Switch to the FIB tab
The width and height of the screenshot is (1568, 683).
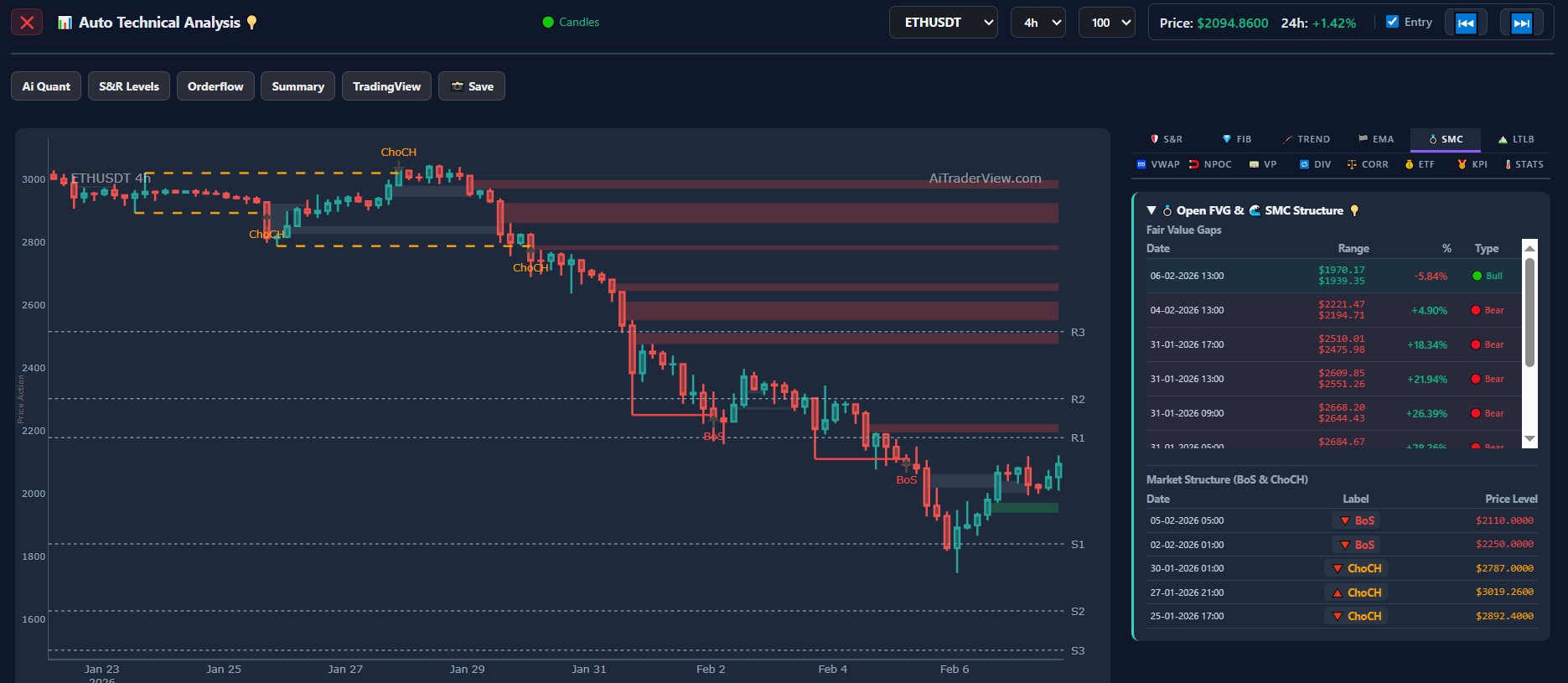[x=1237, y=139]
